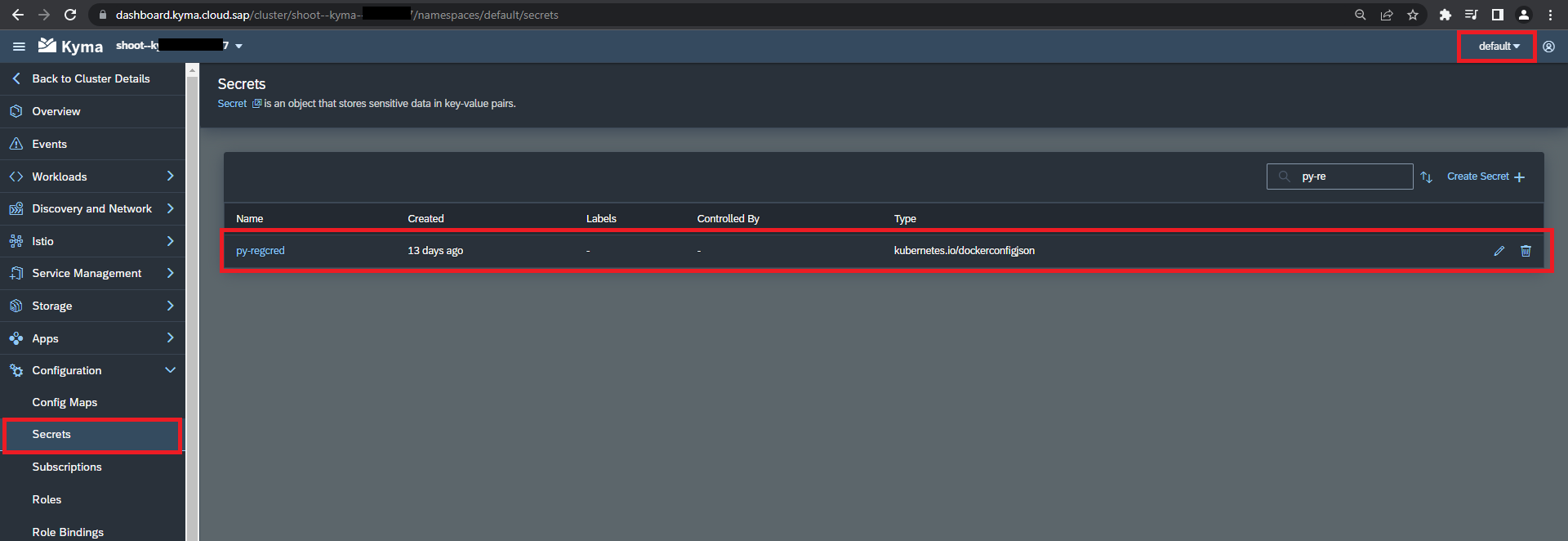The height and width of the screenshot is (541, 1568).
Task: Click the Secret documentation link
Action: pyautogui.click(x=232, y=104)
